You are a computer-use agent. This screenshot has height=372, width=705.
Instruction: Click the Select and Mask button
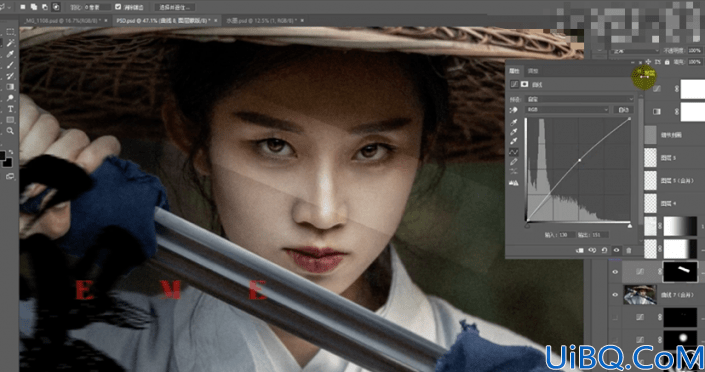click(174, 7)
